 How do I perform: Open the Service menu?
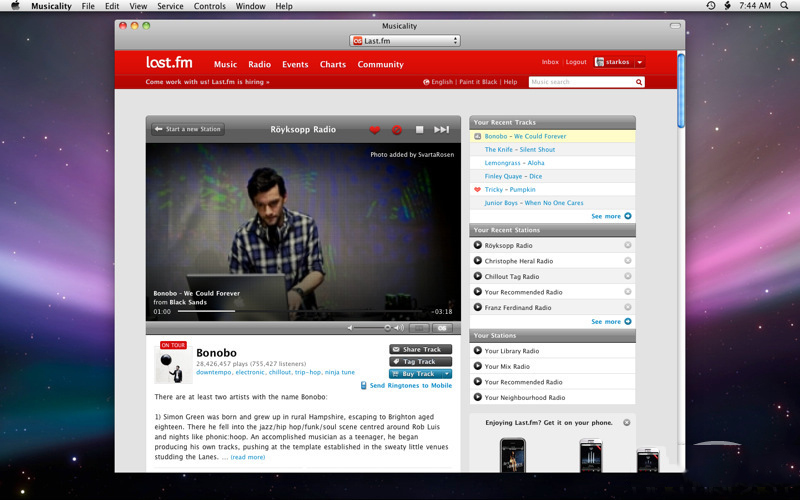point(170,6)
